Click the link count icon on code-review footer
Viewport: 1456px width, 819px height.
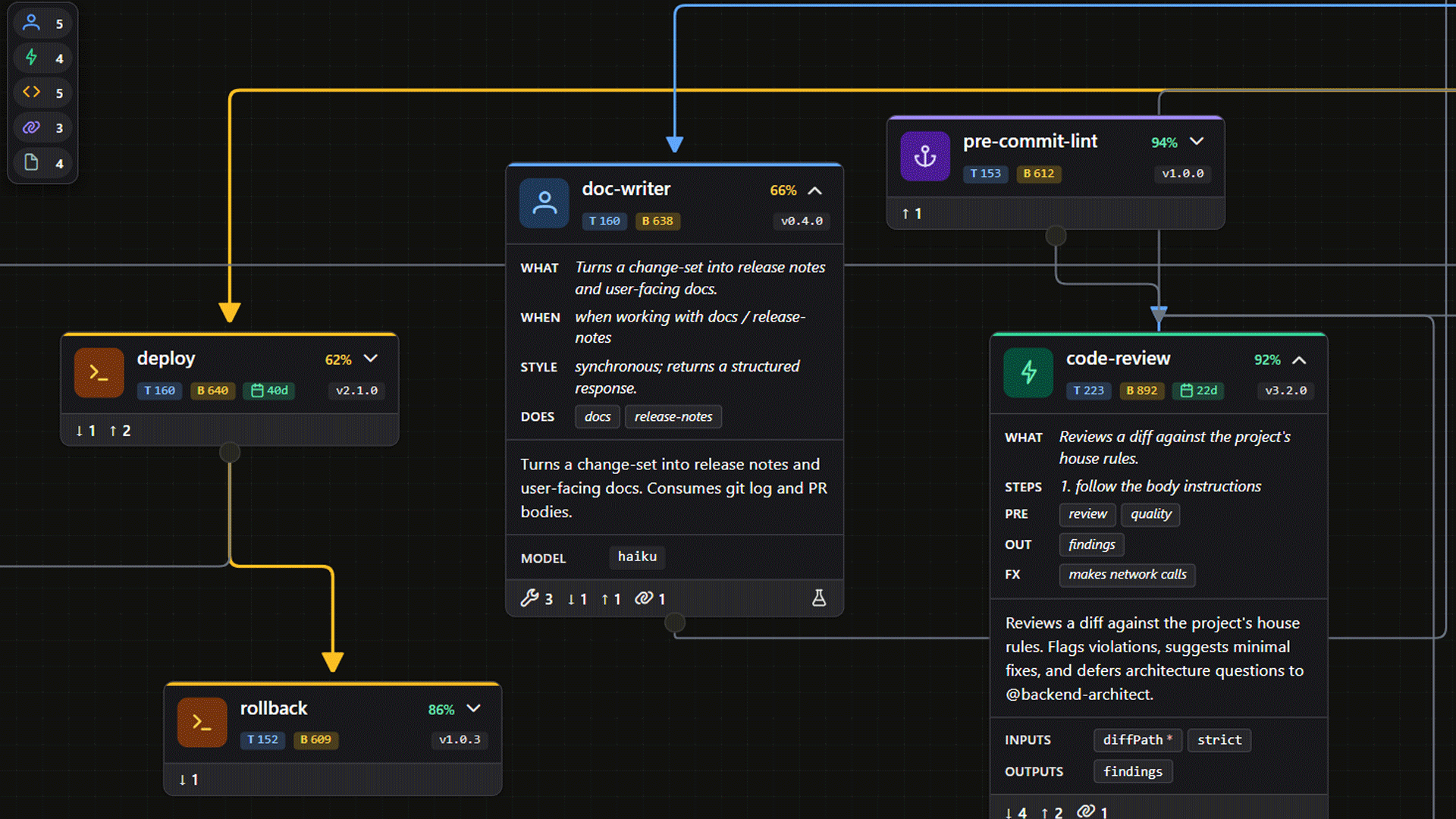[x=1093, y=811]
